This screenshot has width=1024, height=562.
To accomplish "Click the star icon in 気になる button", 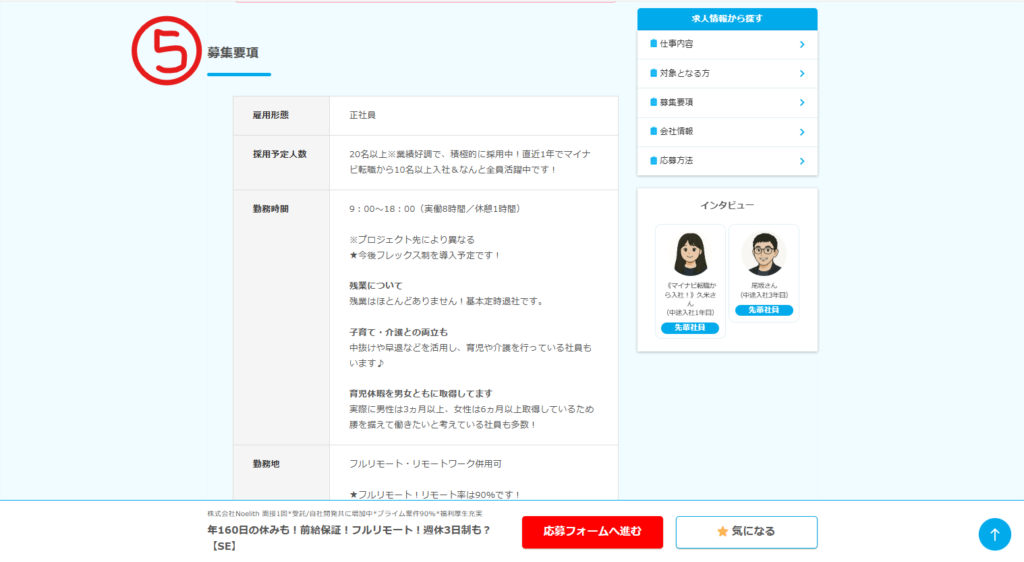I will pyautogui.click(x=722, y=532).
